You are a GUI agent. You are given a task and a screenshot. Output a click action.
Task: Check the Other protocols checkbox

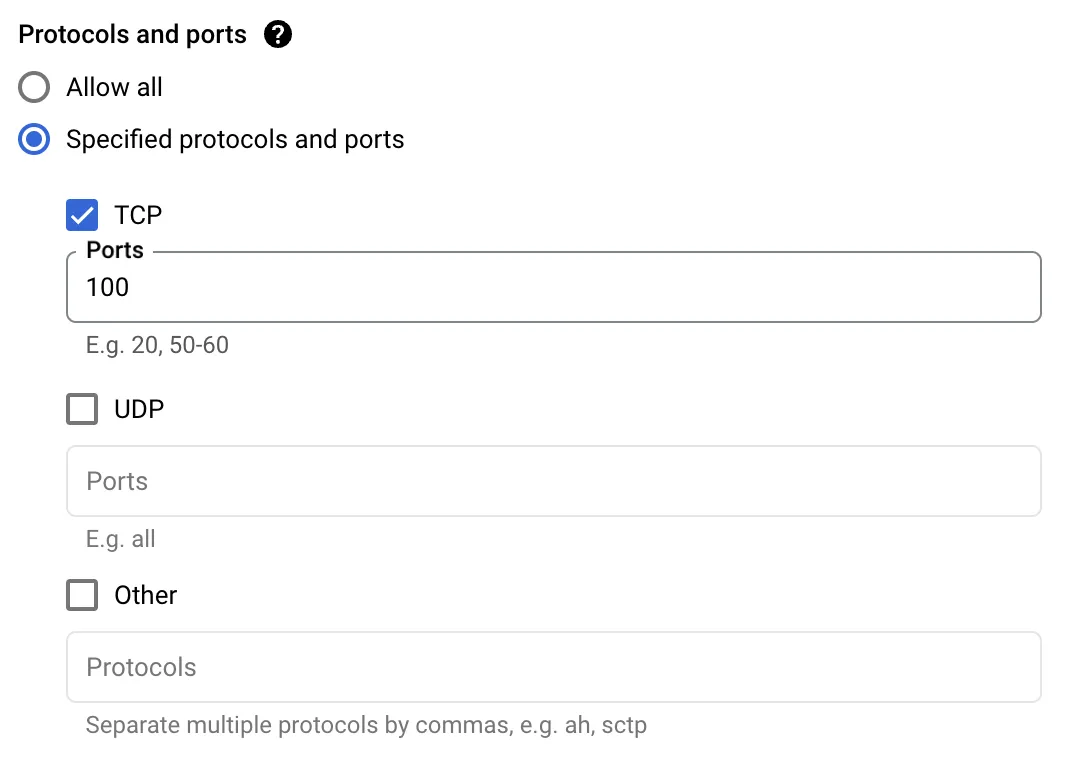tap(81, 594)
